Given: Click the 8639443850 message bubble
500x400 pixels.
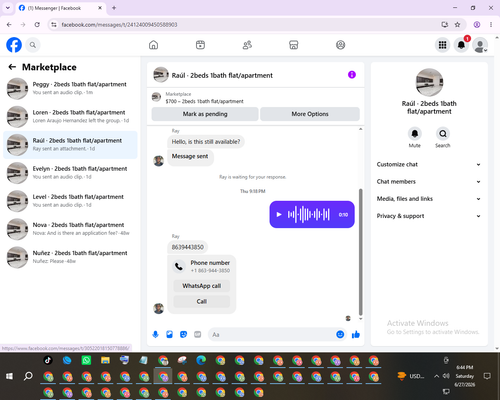Looking at the screenshot, I should [x=188, y=247].
